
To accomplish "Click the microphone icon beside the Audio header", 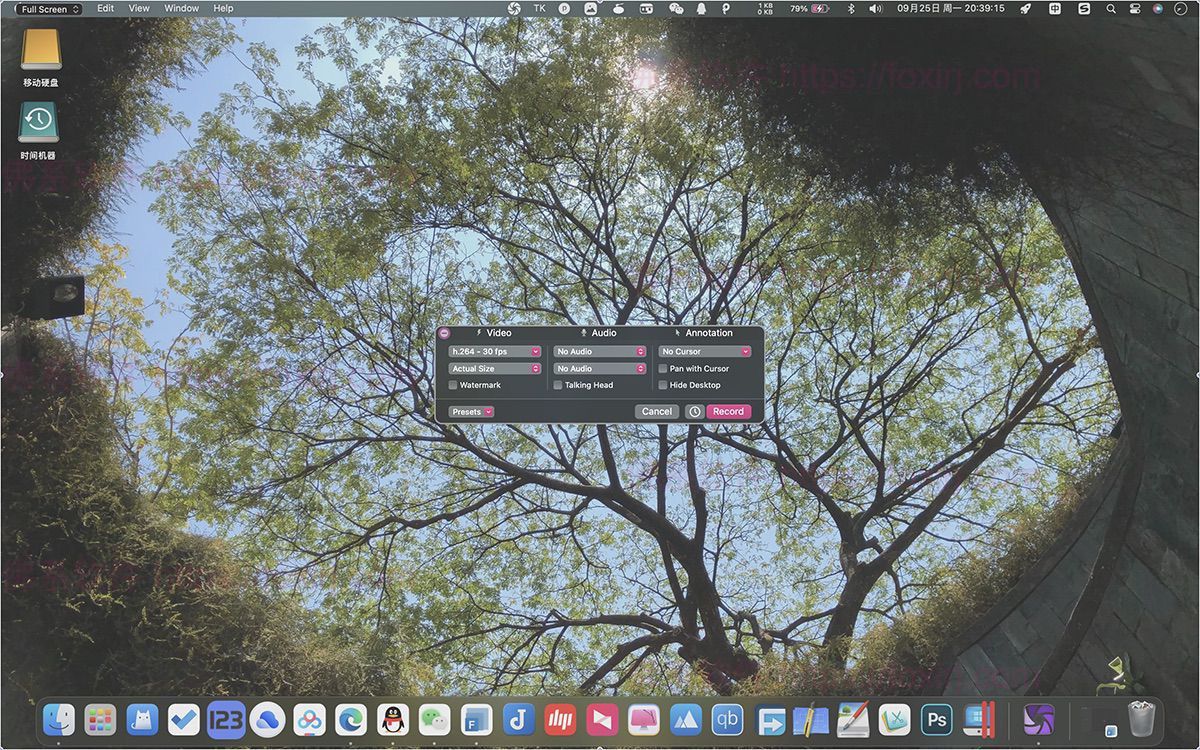I will (583, 333).
